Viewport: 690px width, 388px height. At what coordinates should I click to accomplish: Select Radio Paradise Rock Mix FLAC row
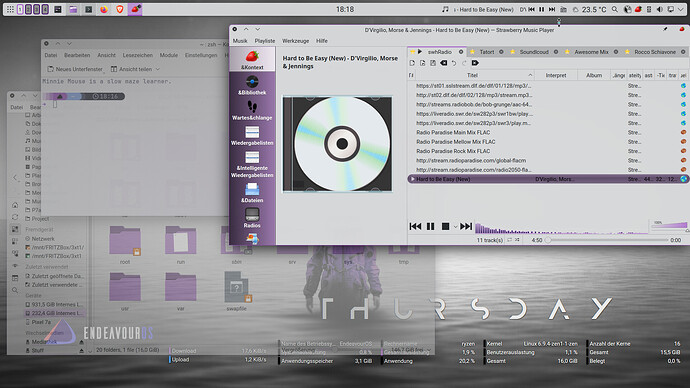tap(547, 151)
